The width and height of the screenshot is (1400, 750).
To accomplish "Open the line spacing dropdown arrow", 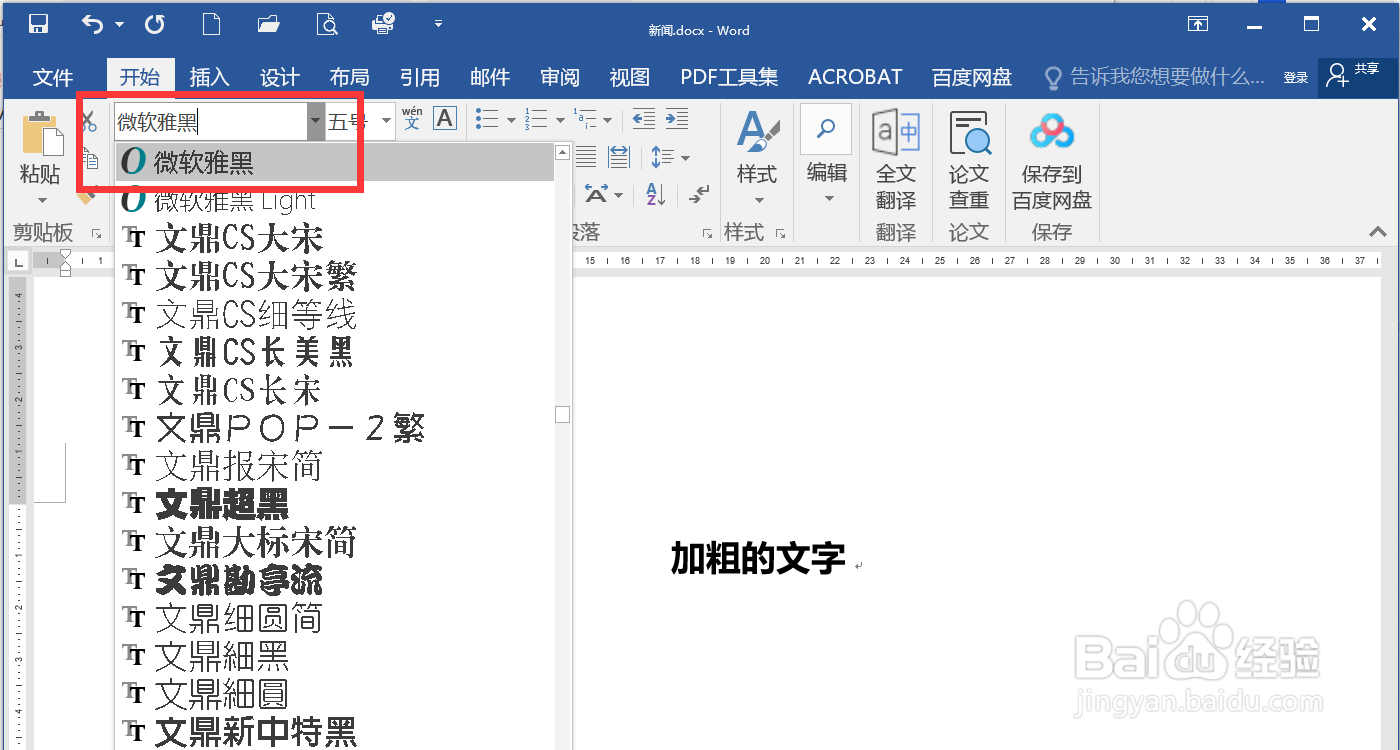I will pyautogui.click(x=685, y=158).
